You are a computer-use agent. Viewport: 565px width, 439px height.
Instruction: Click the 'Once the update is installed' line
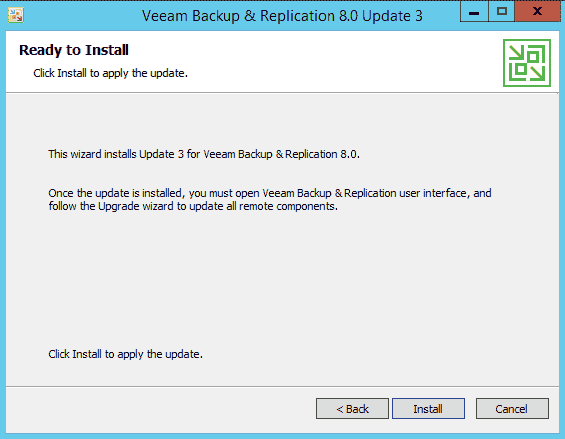click(x=270, y=193)
